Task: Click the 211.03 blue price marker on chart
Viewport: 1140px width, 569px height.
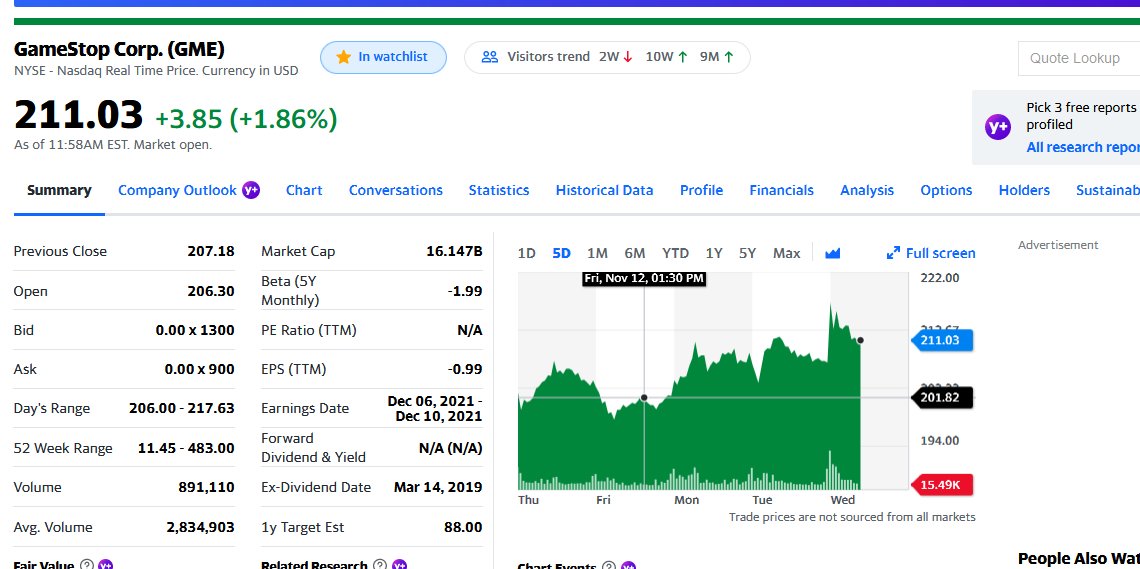Action: coord(941,340)
